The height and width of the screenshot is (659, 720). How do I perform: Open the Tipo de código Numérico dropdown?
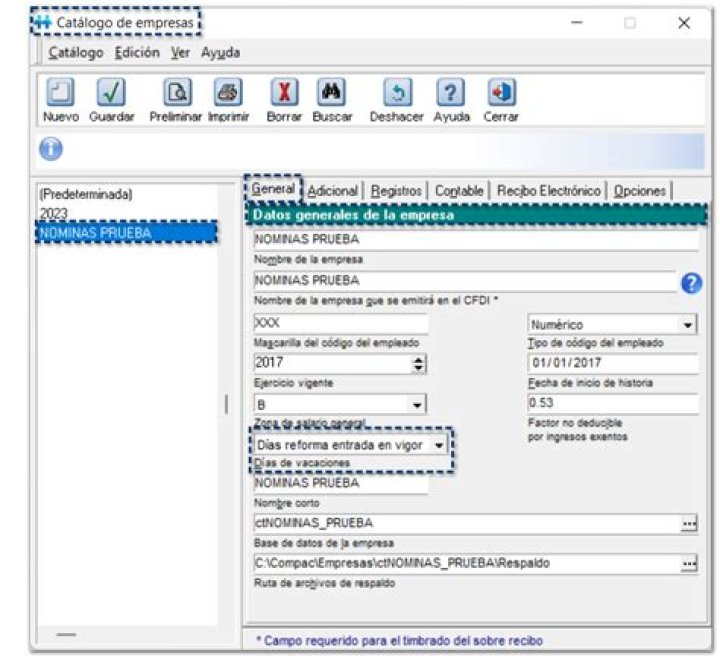click(x=687, y=325)
